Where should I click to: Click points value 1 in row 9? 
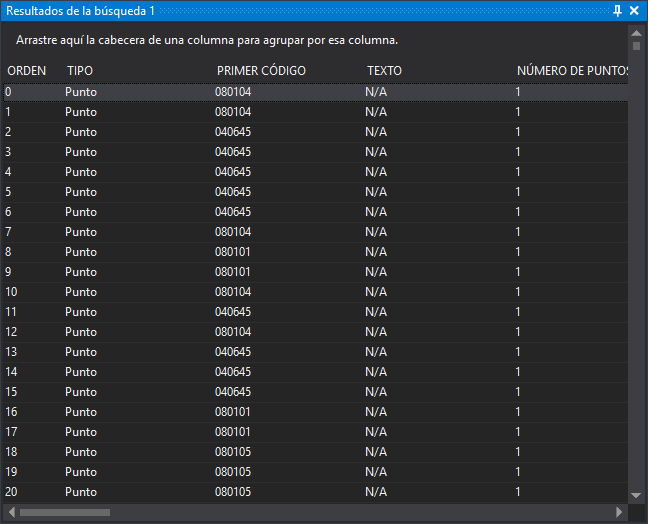(x=518, y=272)
